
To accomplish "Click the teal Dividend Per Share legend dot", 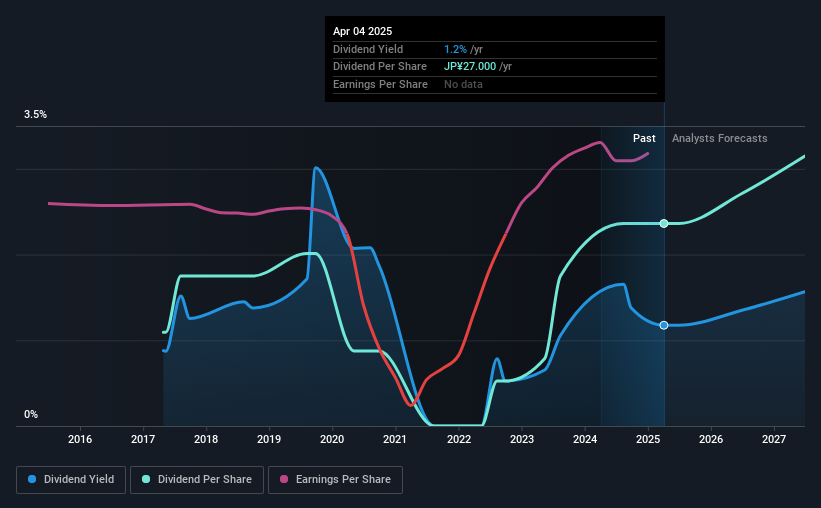I will point(146,479).
